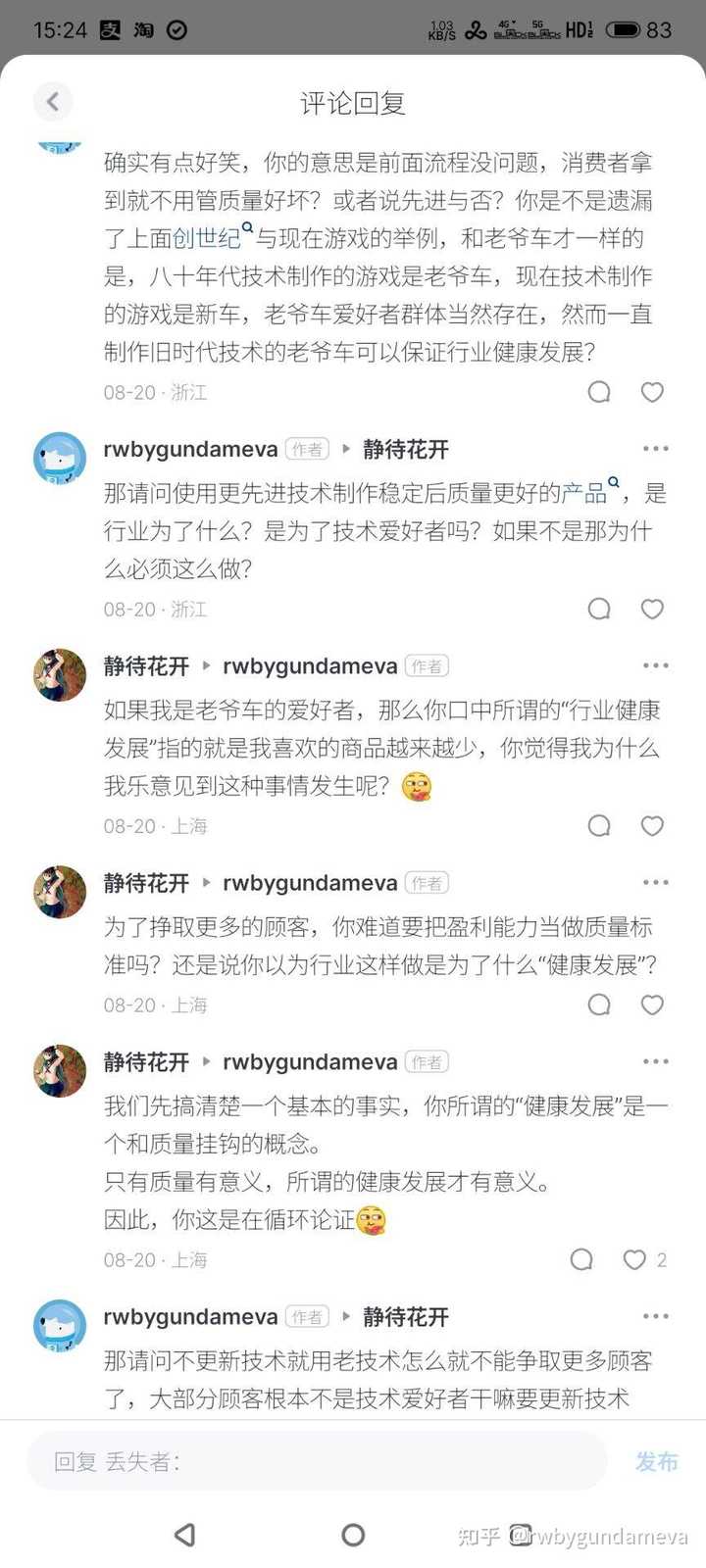The image size is (706, 1568).
Task: Tap the Android home circle button
Action: 353,1535
